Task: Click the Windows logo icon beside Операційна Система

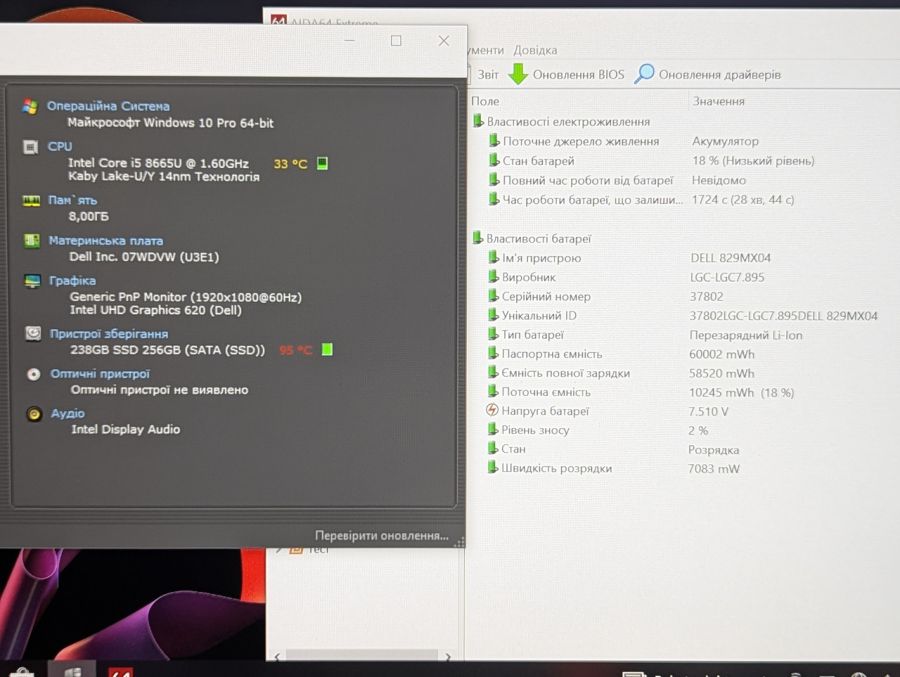Action: [x=30, y=106]
